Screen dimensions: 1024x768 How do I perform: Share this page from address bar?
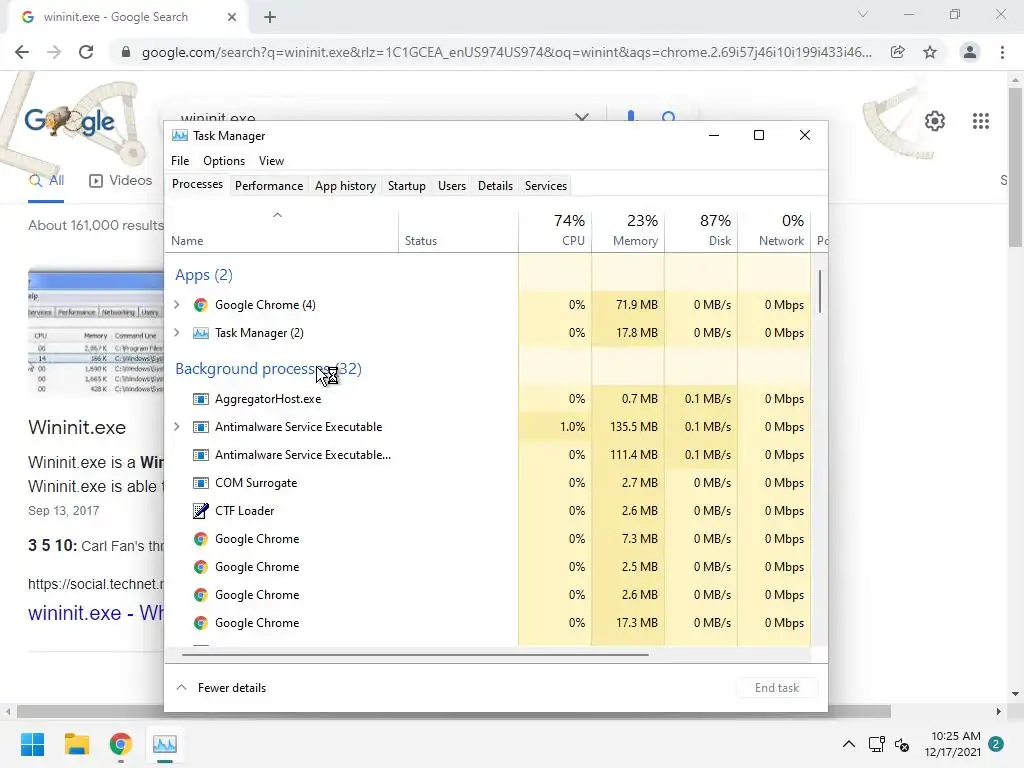coord(898,52)
